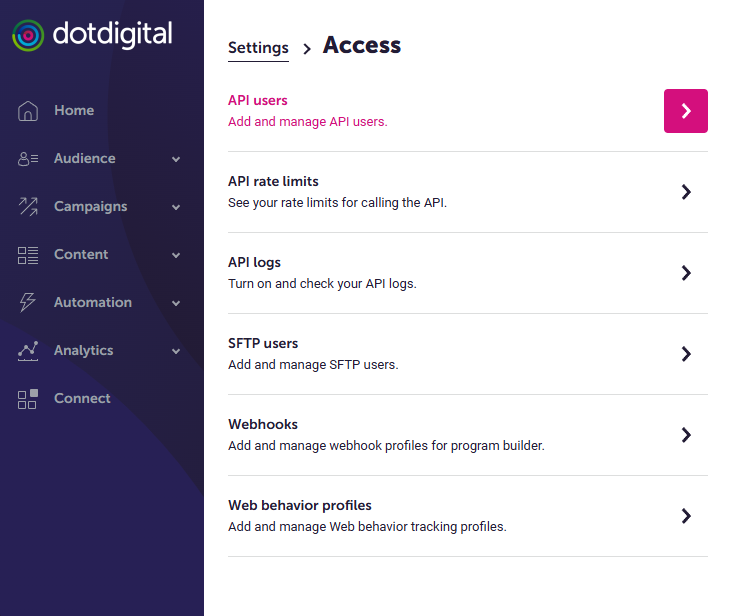Go back to Settings breadcrumb link
The height and width of the screenshot is (616, 743).
pyautogui.click(x=258, y=48)
